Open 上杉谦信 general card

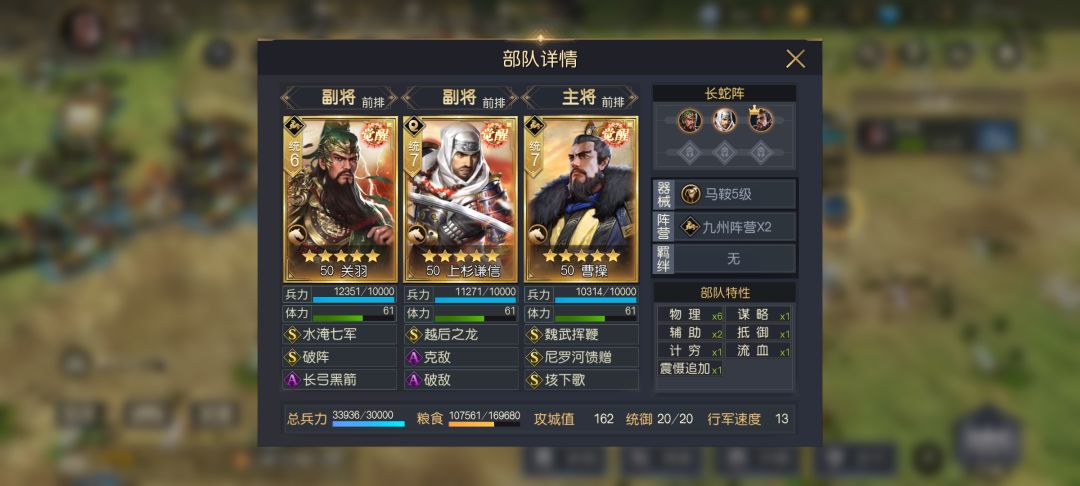tap(461, 198)
